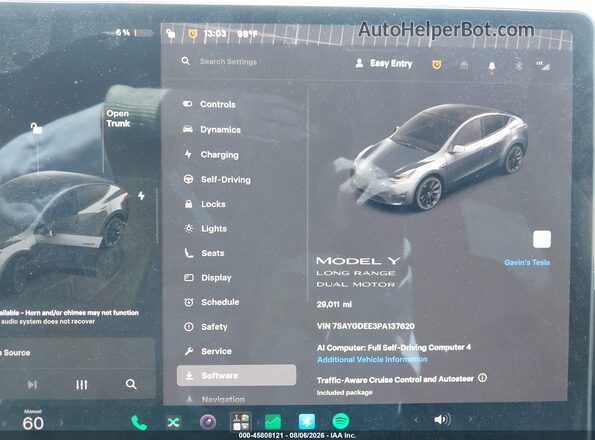Tap the AI Computer: Full Self-Driving Computer 4 text
Viewport: 595px width, 440px height.
(x=394, y=347)
